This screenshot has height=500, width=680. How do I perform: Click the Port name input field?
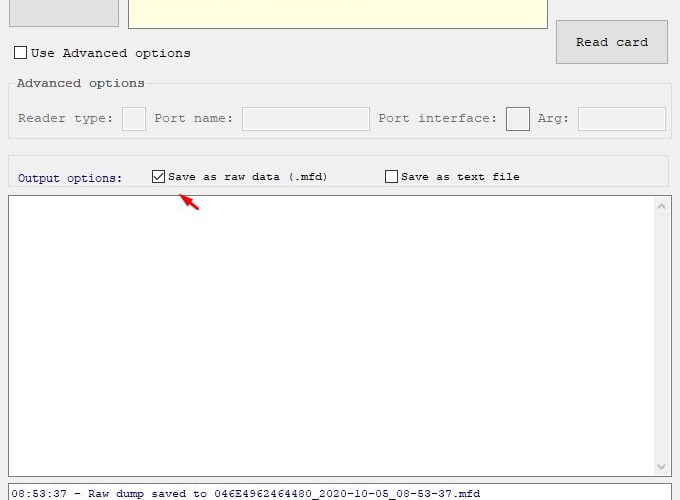click(306, 119)
